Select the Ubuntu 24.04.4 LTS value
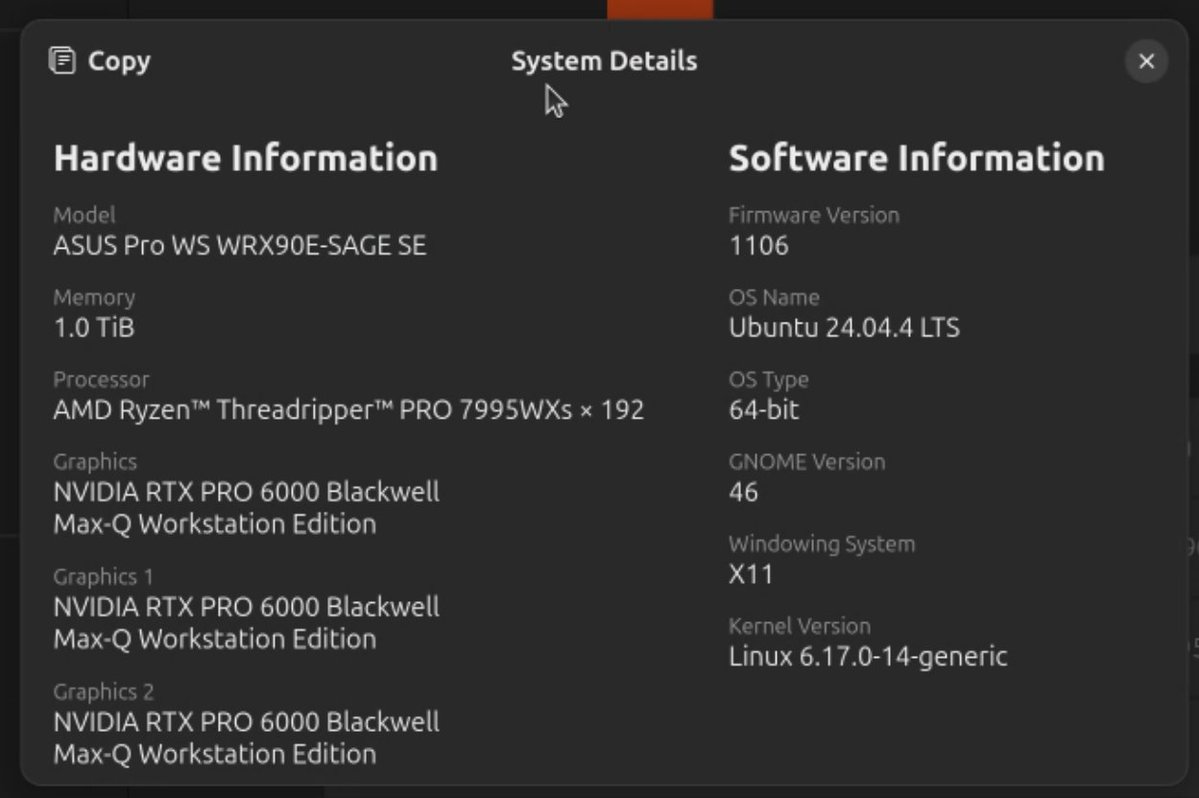This screenshot has width=1199, height=798. coord(844,328)
